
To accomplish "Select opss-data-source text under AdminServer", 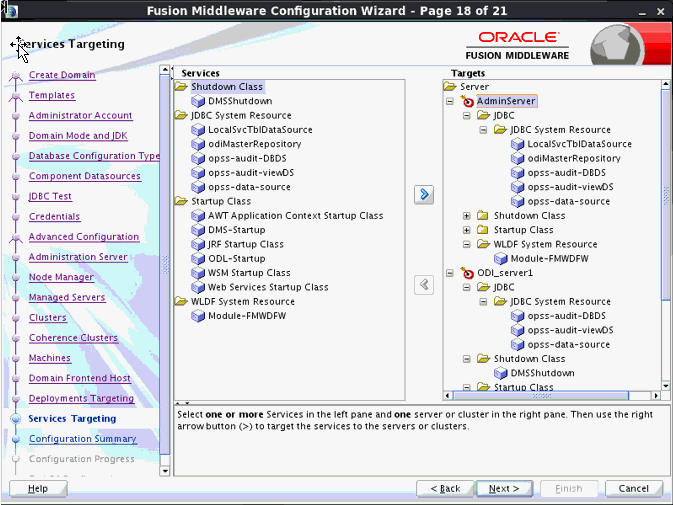I will pos(569,202).
